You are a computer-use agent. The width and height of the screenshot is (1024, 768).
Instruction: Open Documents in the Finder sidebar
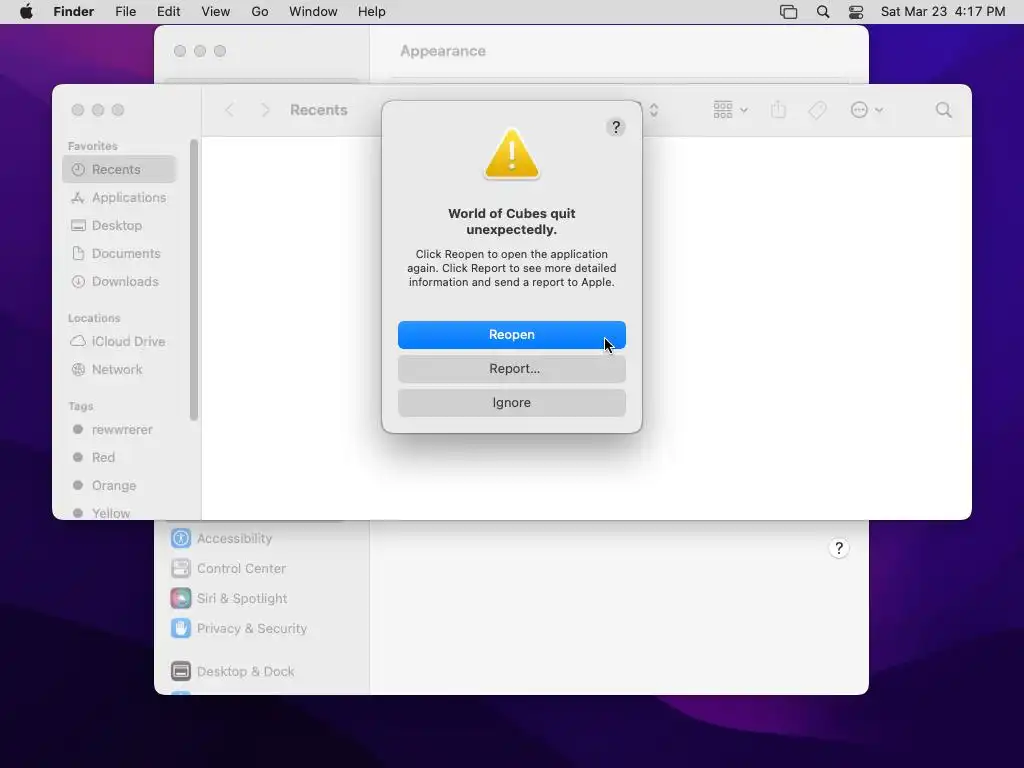click(120, 253)
